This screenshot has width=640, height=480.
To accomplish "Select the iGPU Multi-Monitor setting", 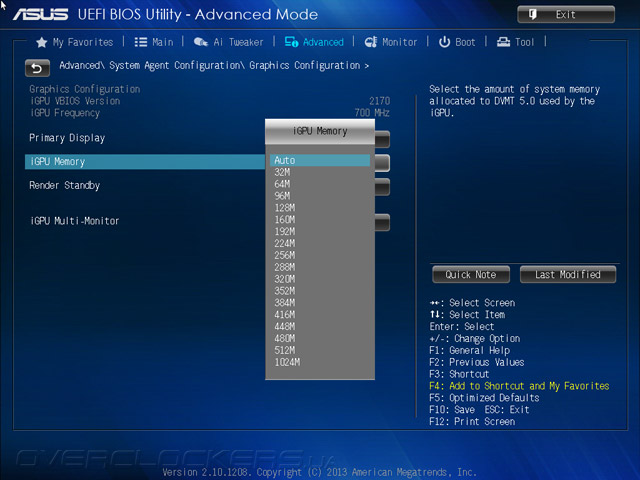I will coord(75,221).
